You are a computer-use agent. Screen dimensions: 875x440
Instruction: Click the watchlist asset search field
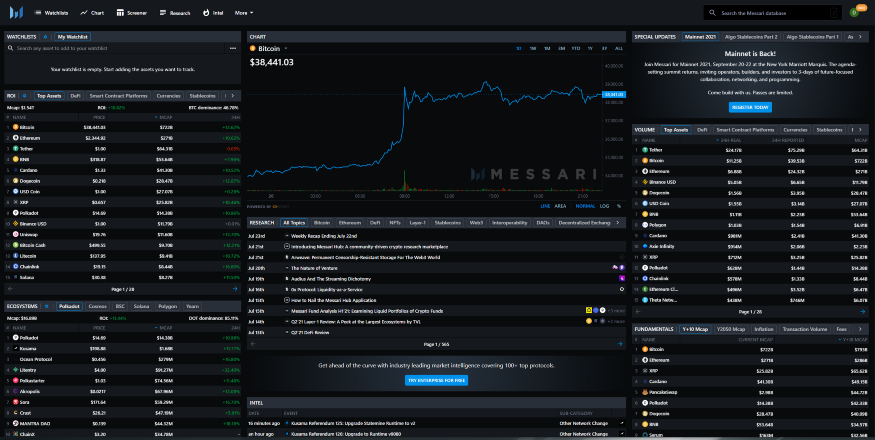(x=114, y=49)
